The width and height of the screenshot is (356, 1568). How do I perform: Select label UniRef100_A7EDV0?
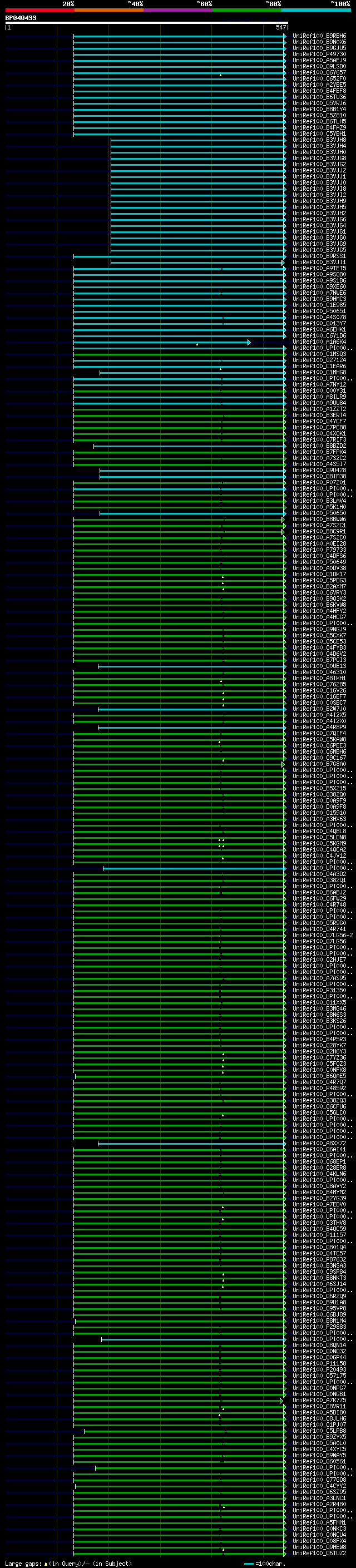click(x=319, y=1205)
